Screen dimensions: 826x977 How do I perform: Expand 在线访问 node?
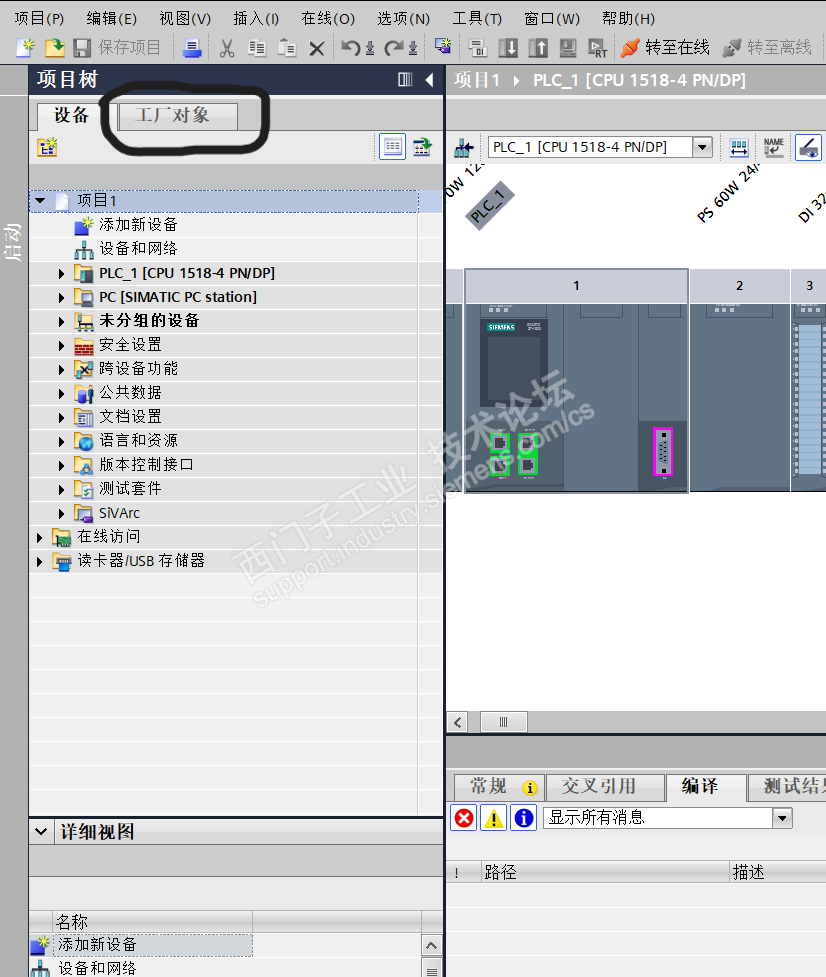tap(39, 538)
